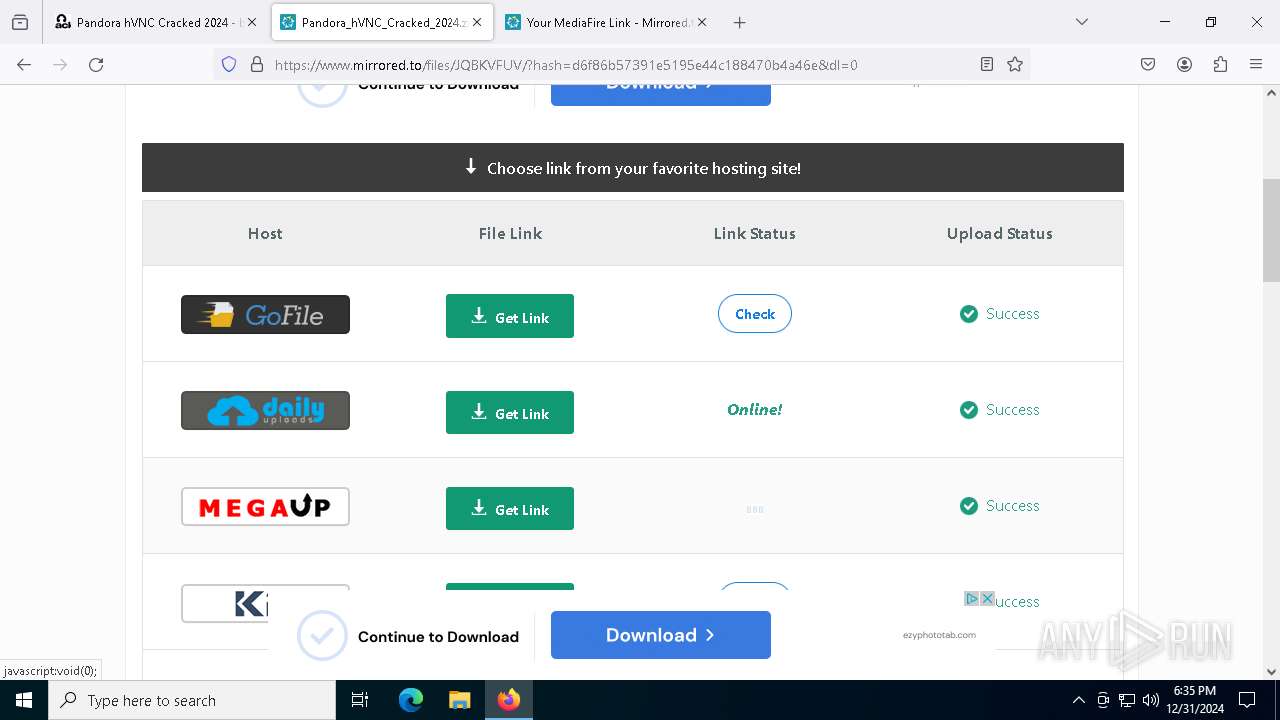Click the vertical scrollbar thumb

[1271, 231]
